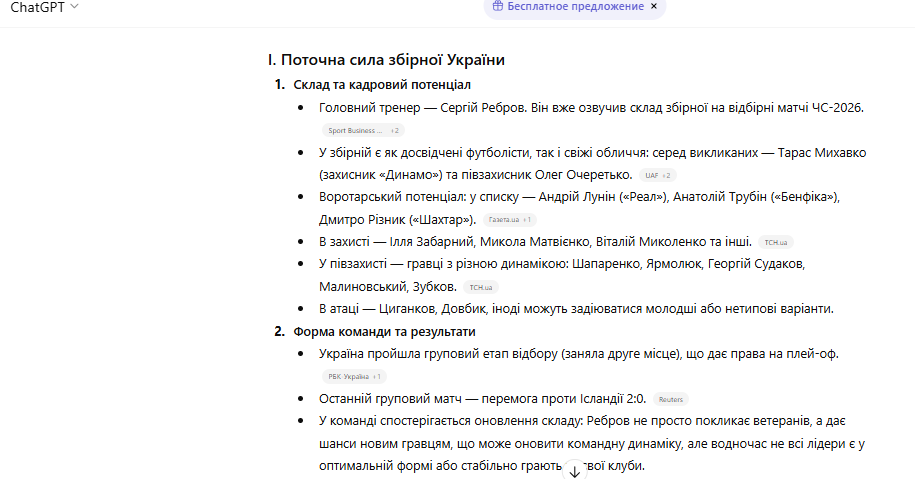Open the ТСН.ua citation after the defenders line
915x479 pixels.
(x=777, y=242)
